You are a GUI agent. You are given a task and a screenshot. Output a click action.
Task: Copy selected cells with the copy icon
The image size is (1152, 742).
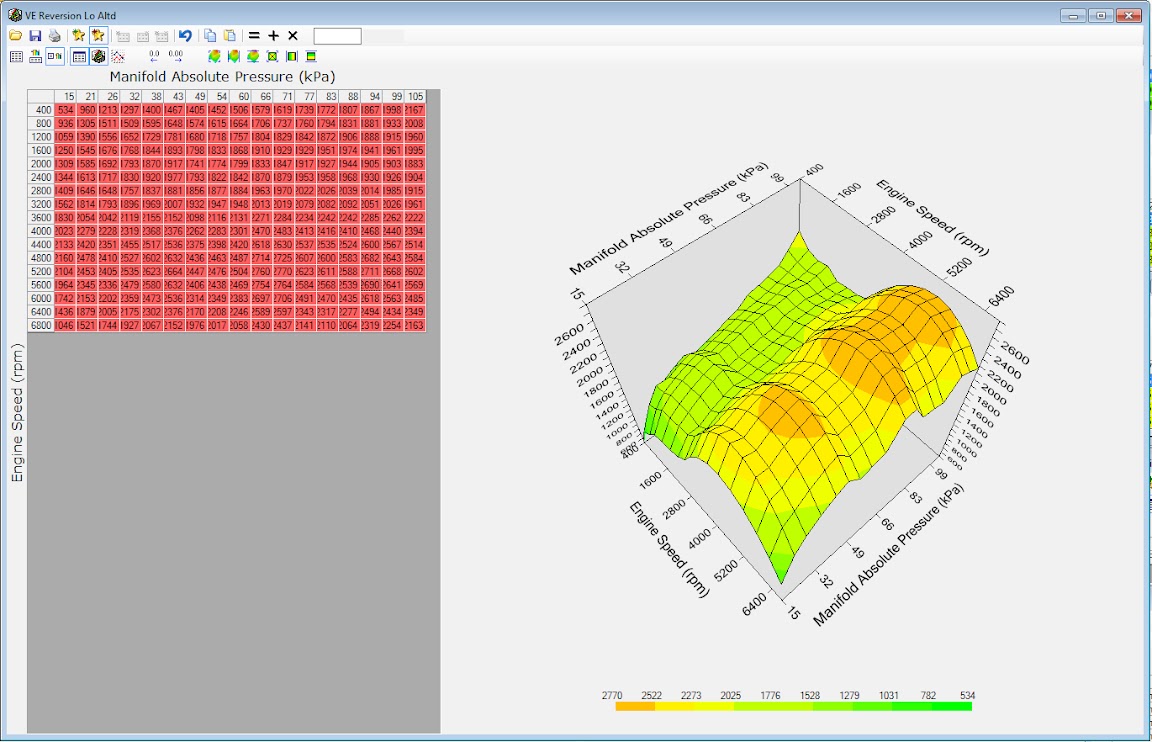point(210,35)
